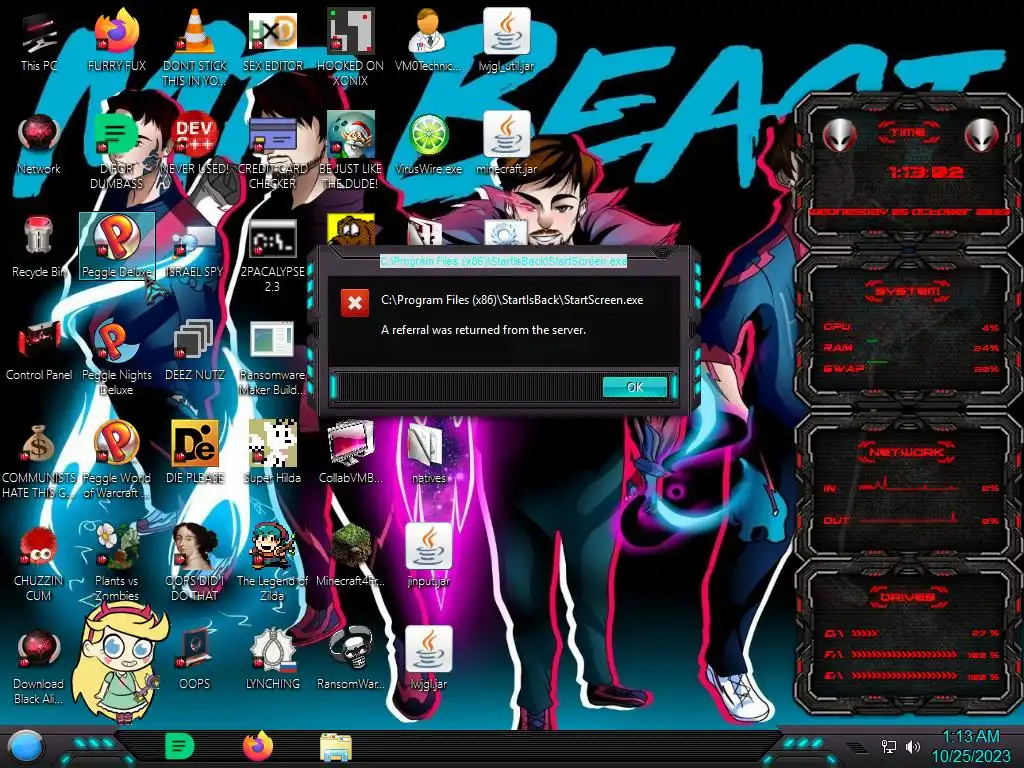Open BE JUST LIKE THE DUDE shortcut
This screenshot has width=1024, height=768.
[x=351, y=152]
